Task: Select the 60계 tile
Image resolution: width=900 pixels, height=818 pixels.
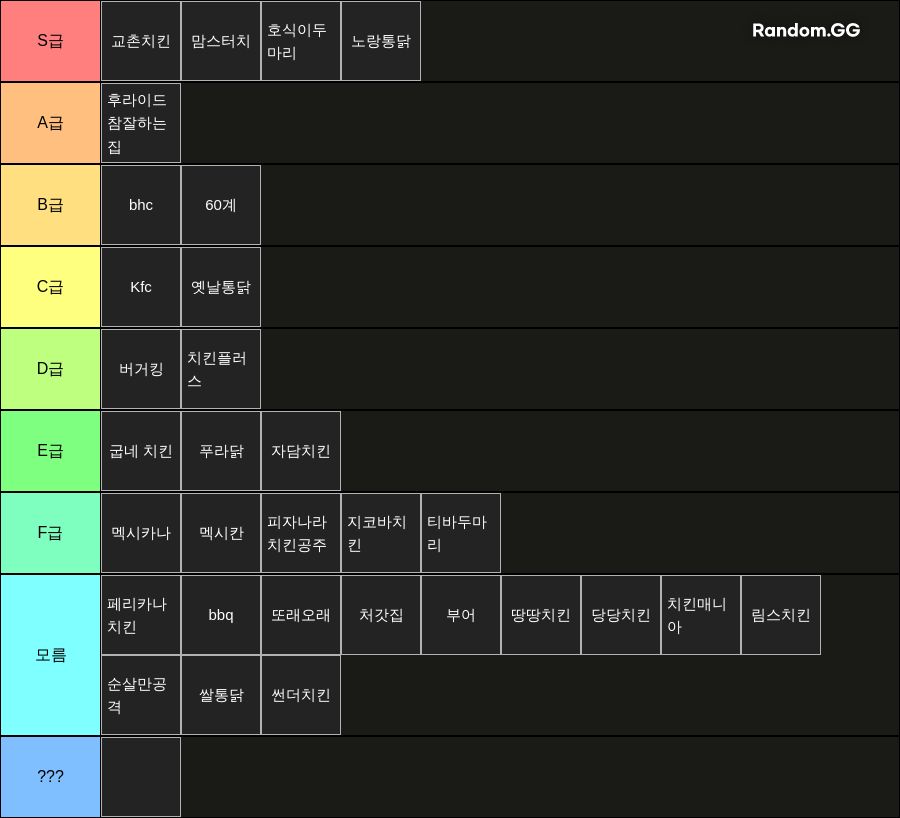Action: click(x=221, y=205)
